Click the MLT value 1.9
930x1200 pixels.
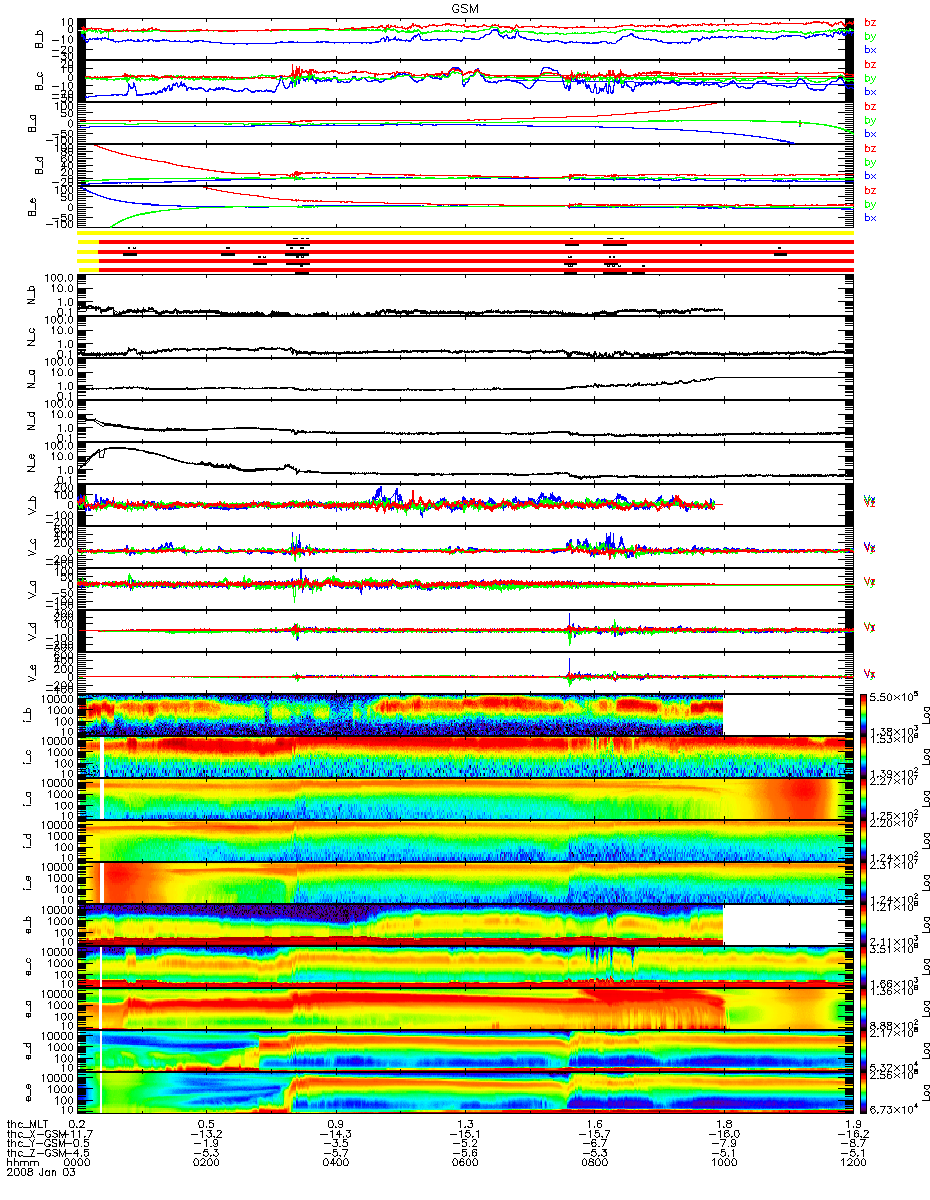pos(853,1124)
